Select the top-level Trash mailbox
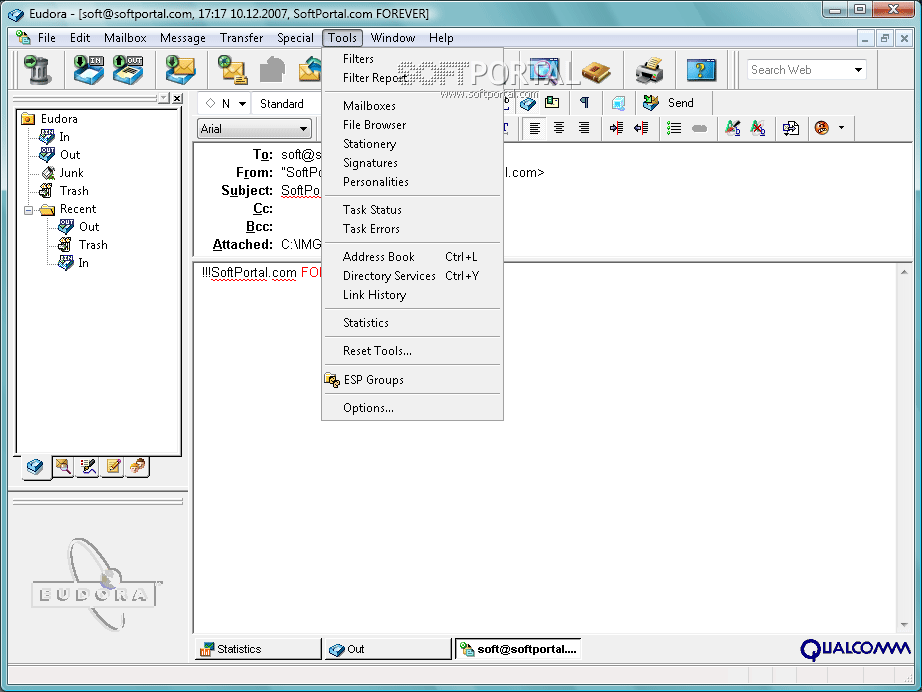This screenshot has width=922, height=692. coord(74,191)
